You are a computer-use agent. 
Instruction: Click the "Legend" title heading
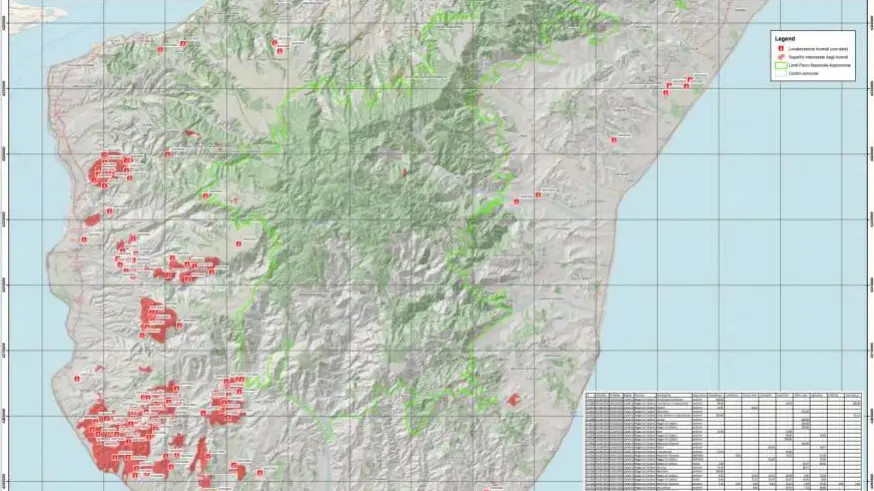point(784,38)
